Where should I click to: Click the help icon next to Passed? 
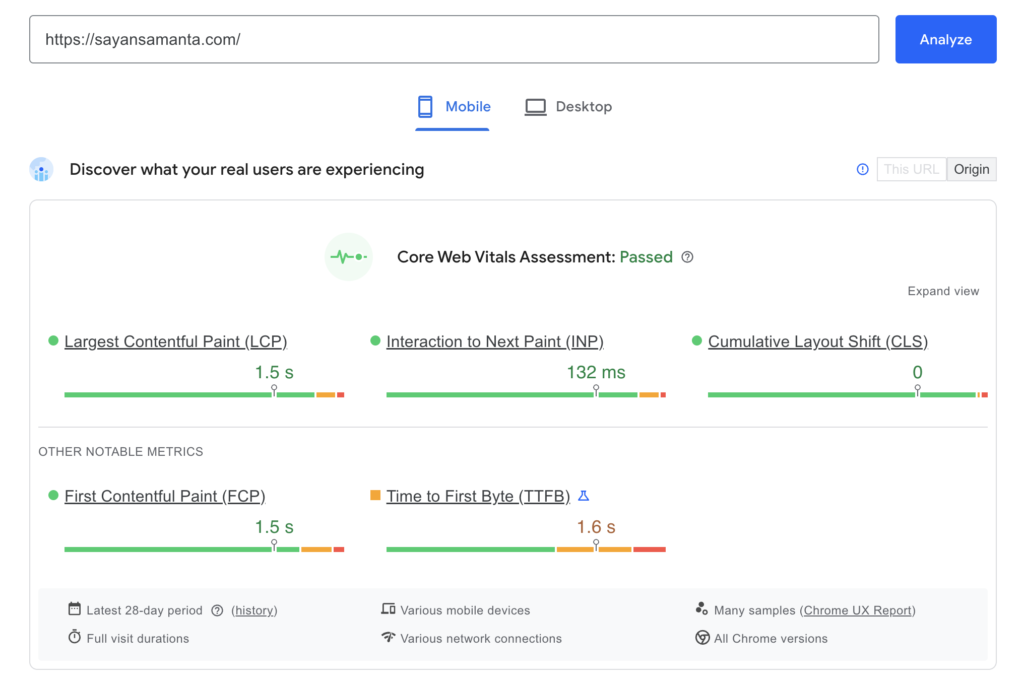click(687, 257)
